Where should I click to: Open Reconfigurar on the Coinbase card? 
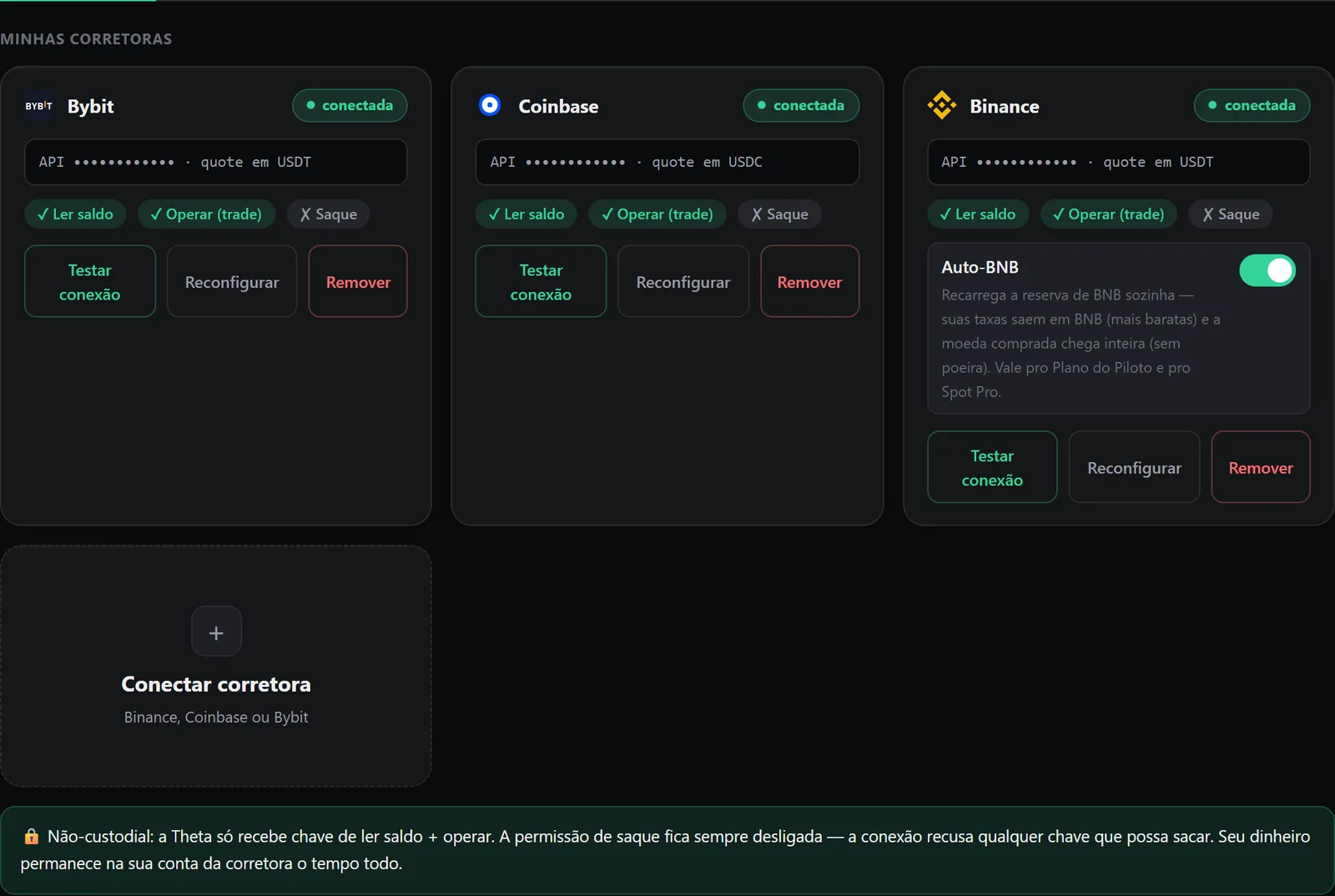[683, 281]
